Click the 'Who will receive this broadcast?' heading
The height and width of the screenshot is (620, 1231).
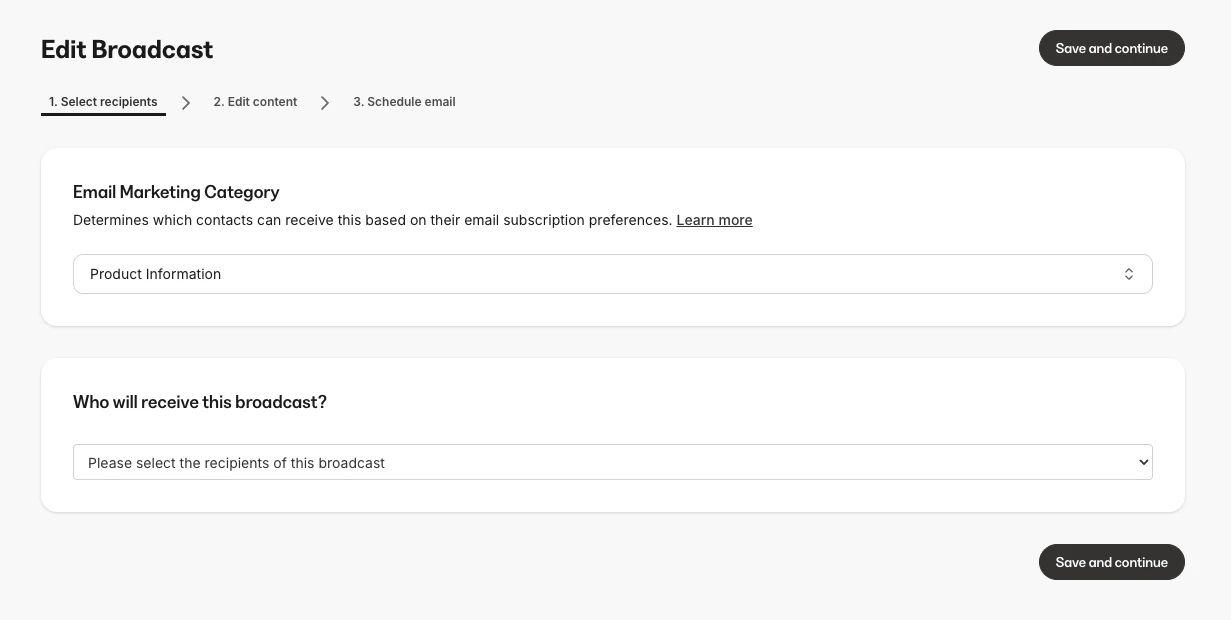[x=200, y=402]
